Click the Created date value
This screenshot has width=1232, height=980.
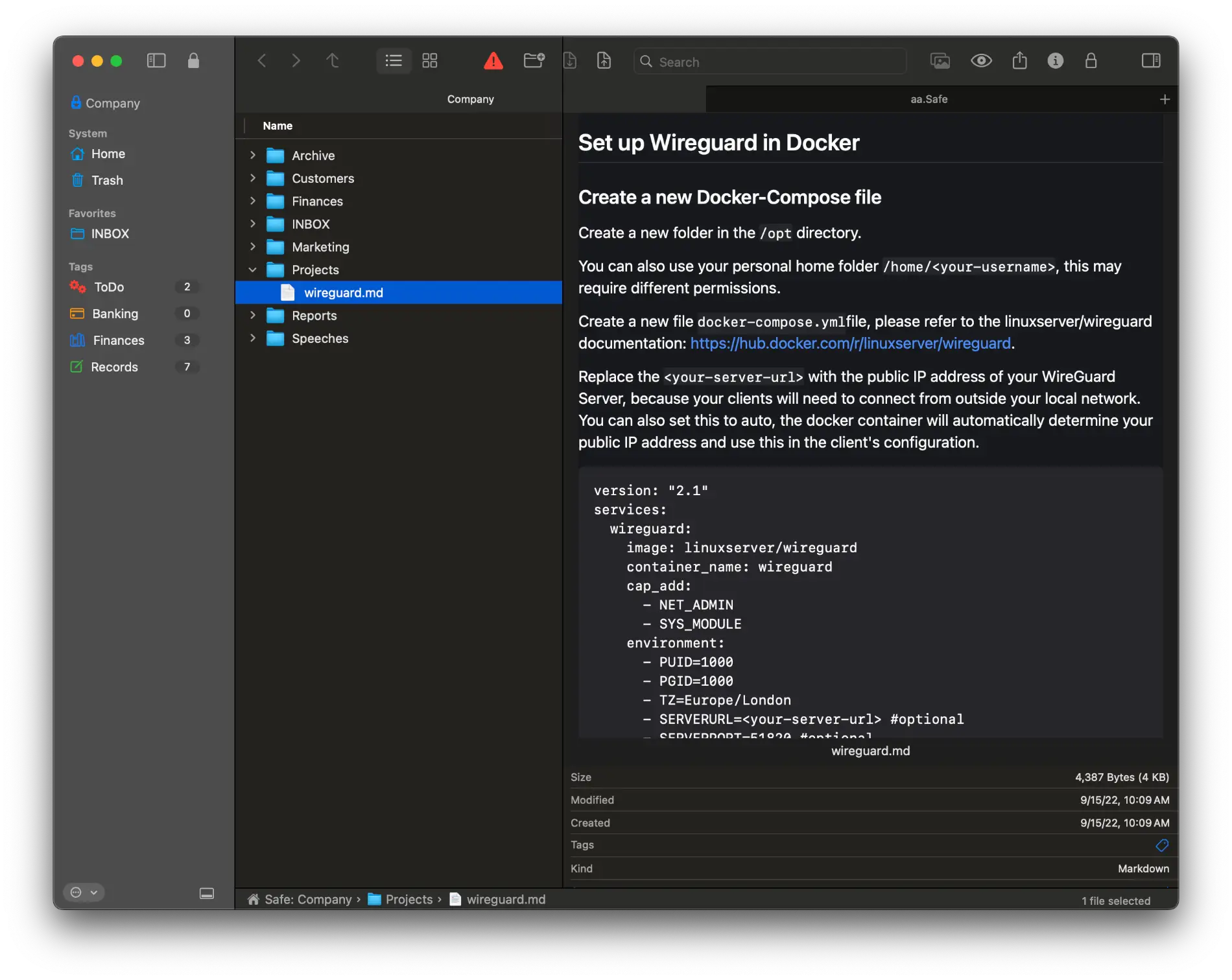click(x=1124, y=823)
